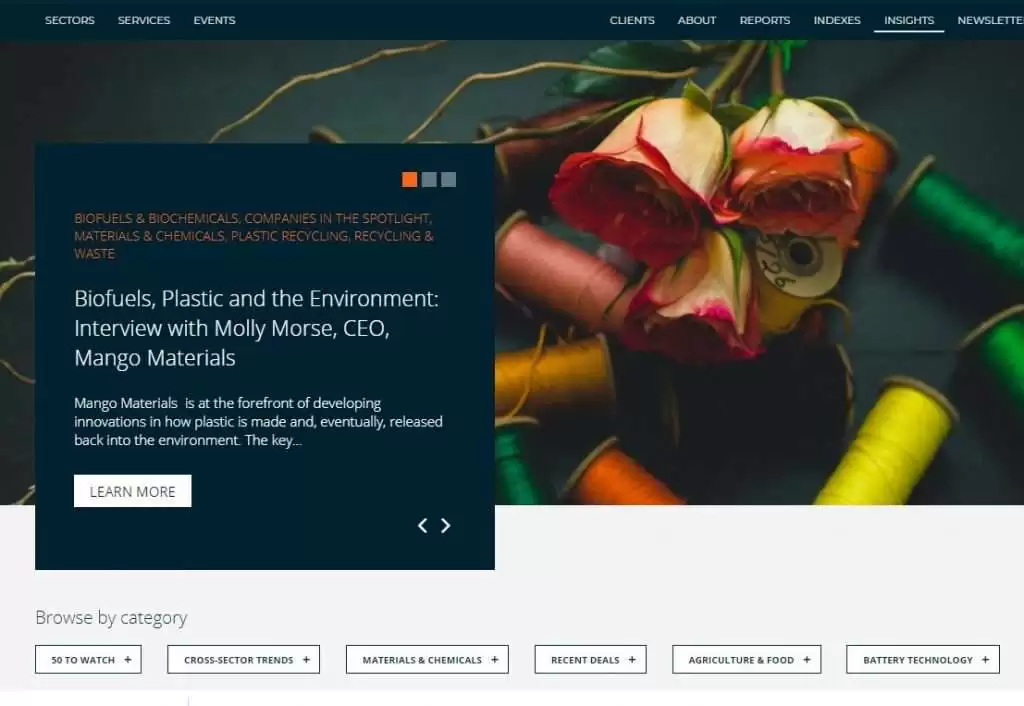
Task: Navigate to the About page
Action: [697, 20]
